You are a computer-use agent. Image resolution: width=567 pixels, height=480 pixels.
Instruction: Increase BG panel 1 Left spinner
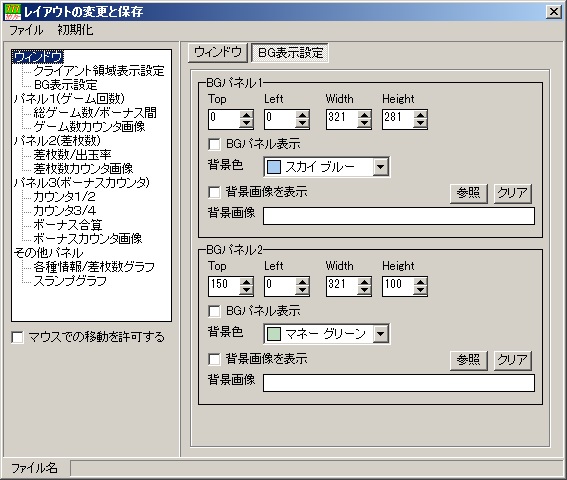click(x=302, y=115)
